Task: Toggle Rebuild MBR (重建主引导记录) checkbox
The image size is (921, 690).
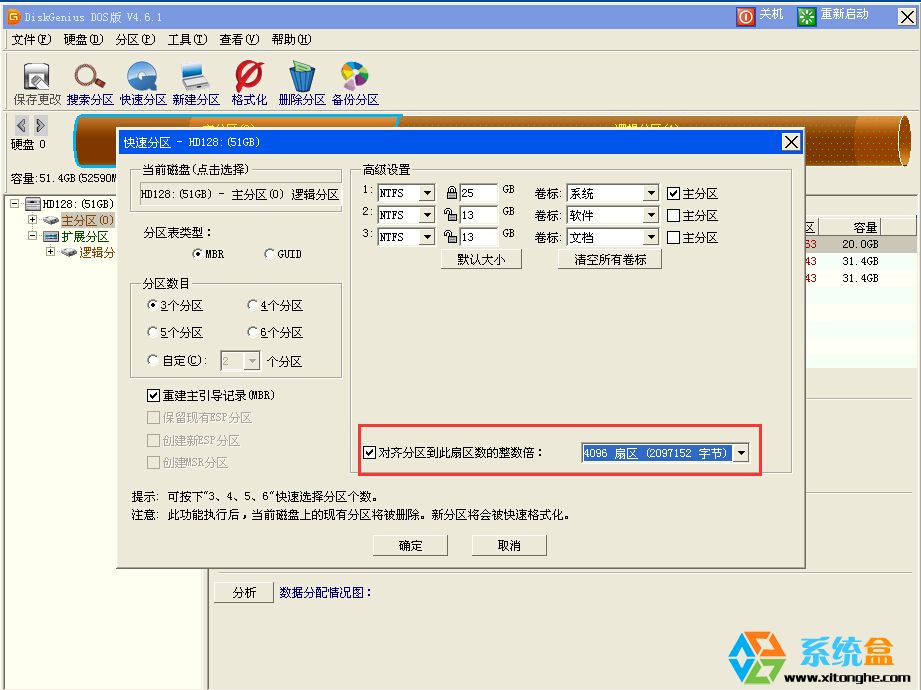Action: coord(153,395)
